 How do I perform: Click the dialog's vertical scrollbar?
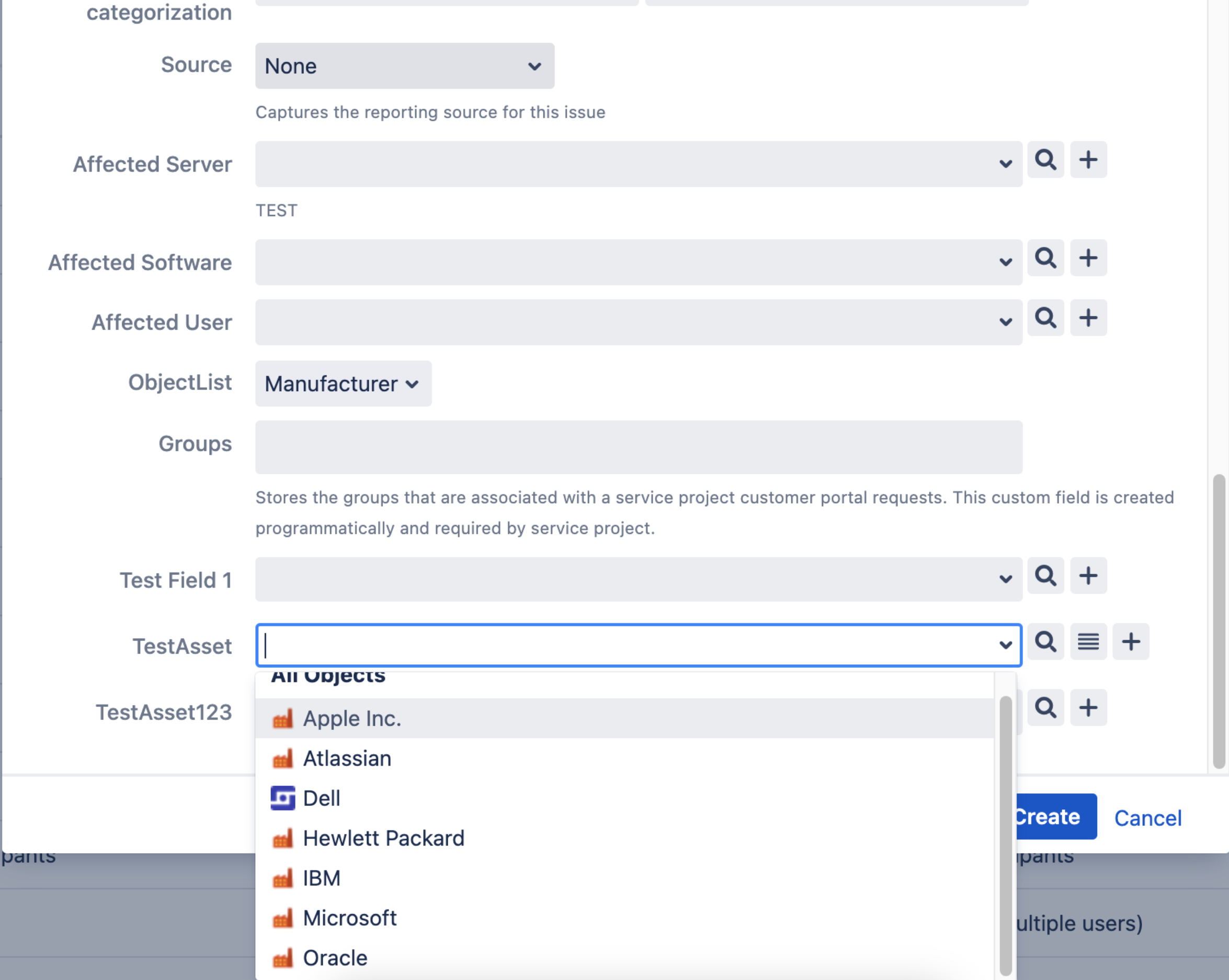point(1219,621)
